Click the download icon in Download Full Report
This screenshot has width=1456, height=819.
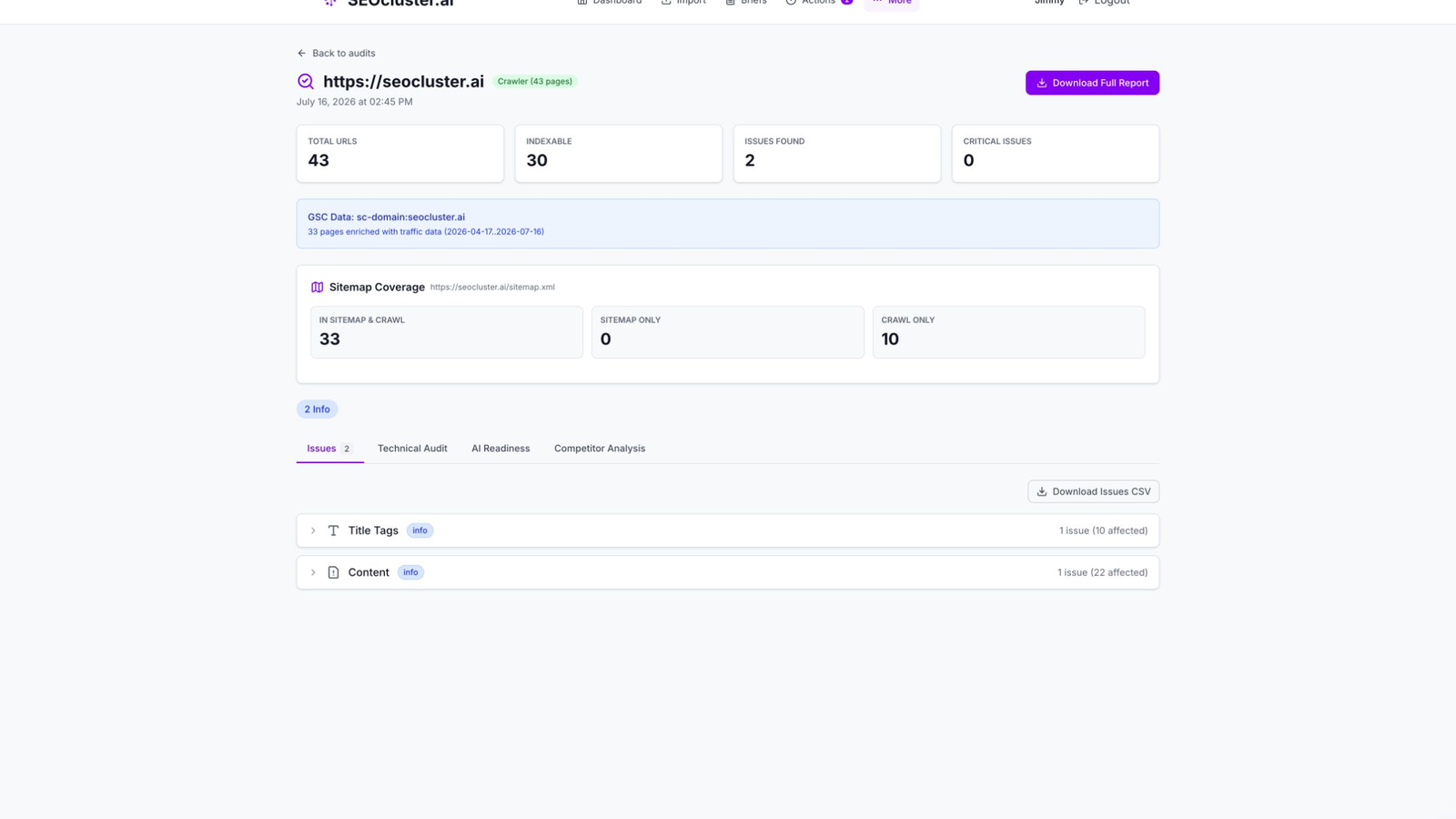(1042, 83)
